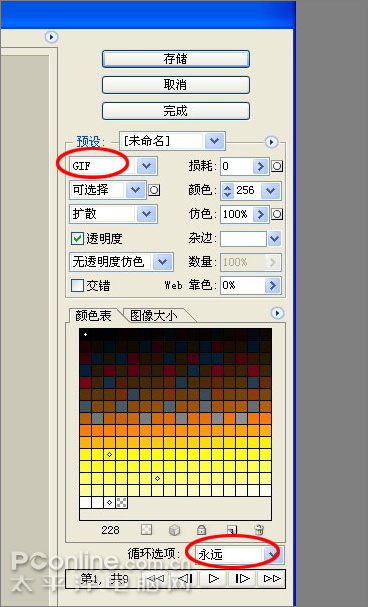Open the 损耗 lossy slider arrow
Screen dimensions: 368x607
coord(261,166)
